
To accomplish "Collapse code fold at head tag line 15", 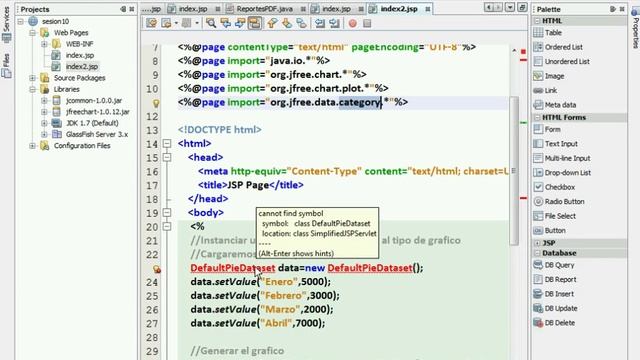I will pyautogui.click(x=167, y=158).
